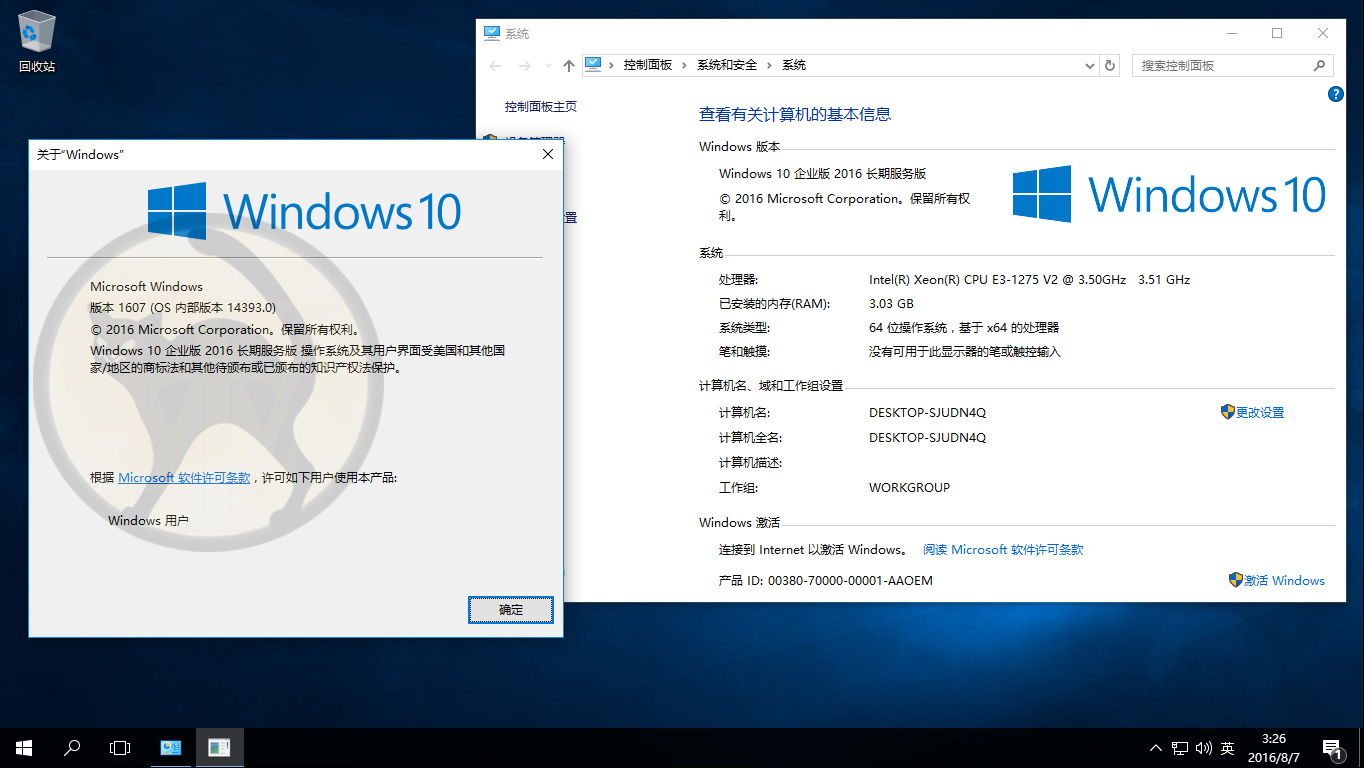Screen dimensions: 1364x768
Task: Click the processor Intel Xeon text
Action: coord(1029,279)
